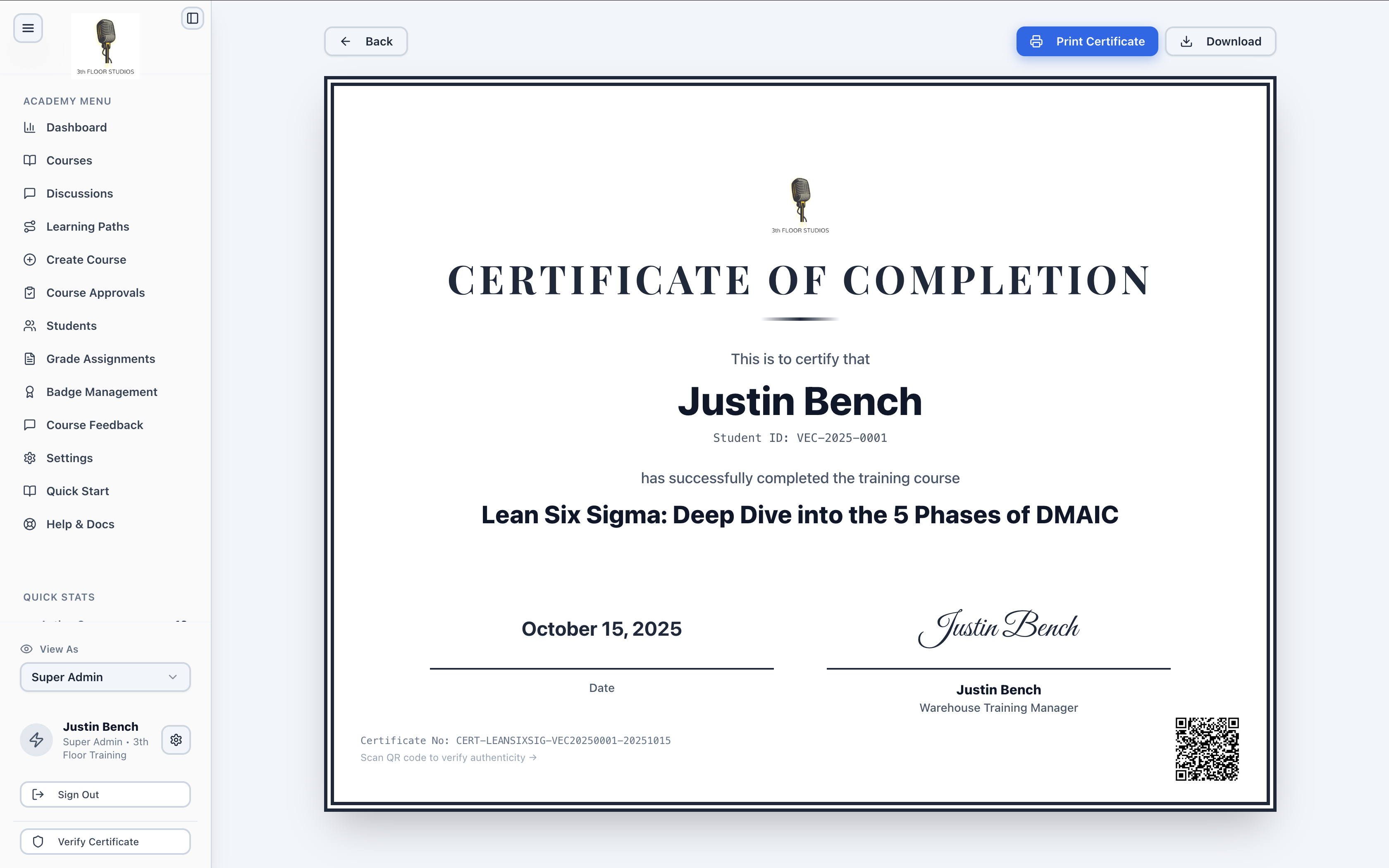Screen dimensions: 1389x868
Task: Open profile settings gear beside Justin Bench
Action: (176, 740)
